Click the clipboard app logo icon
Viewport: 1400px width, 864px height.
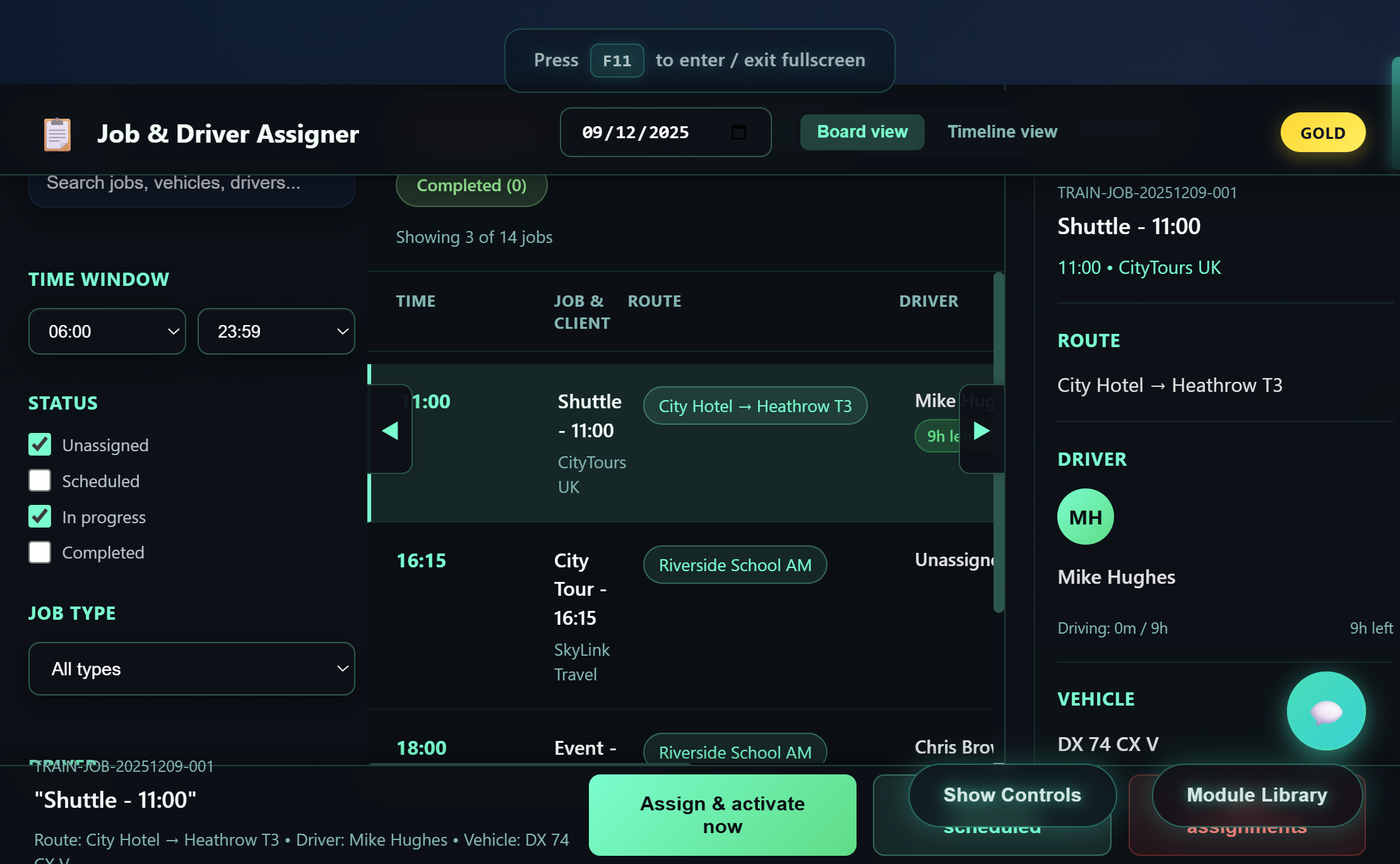[57, 134]
